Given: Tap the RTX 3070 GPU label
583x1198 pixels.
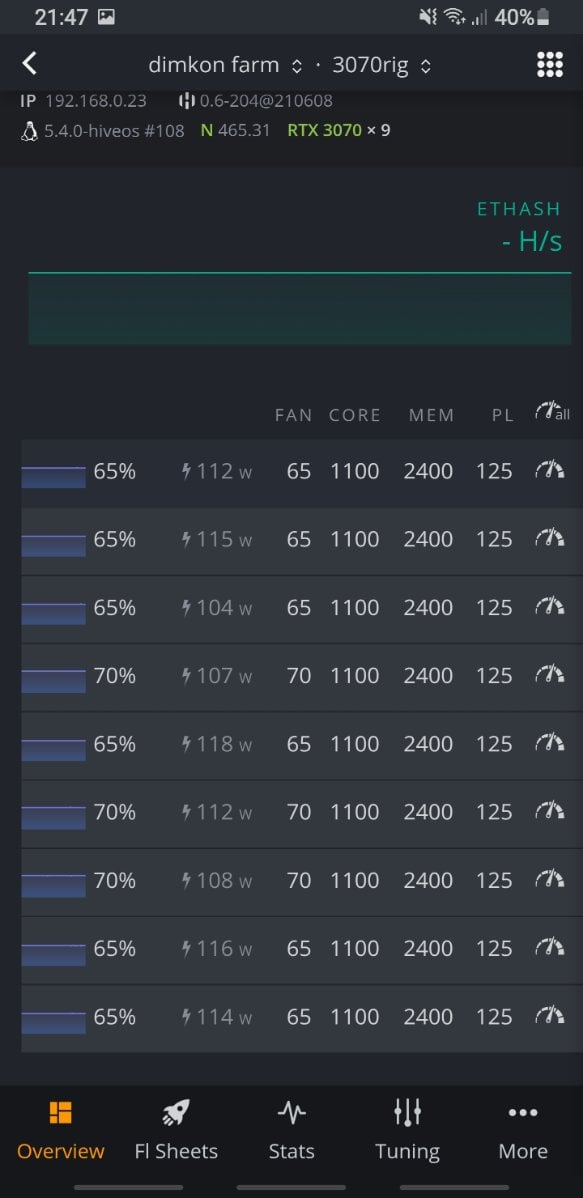Looking at the screenshot, I should click(x=324, y=130).
